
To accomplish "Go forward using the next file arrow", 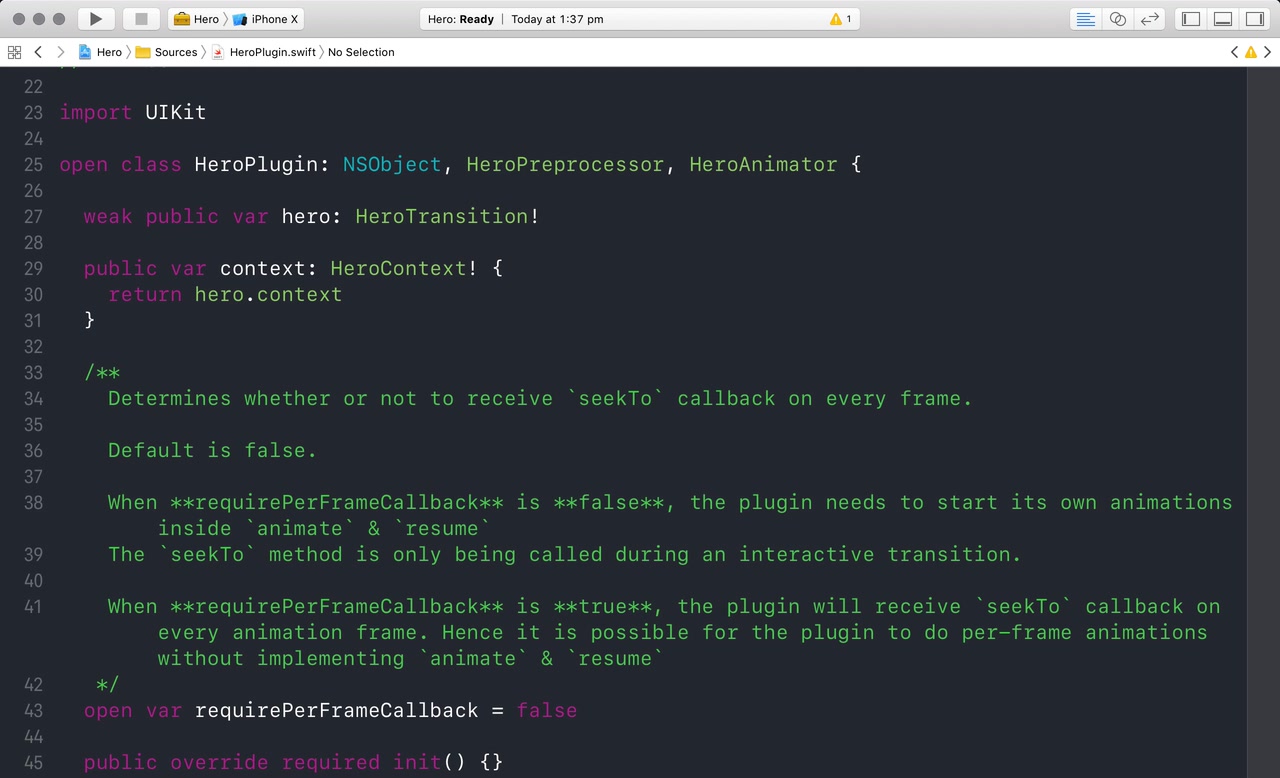I will click(60, 52).
